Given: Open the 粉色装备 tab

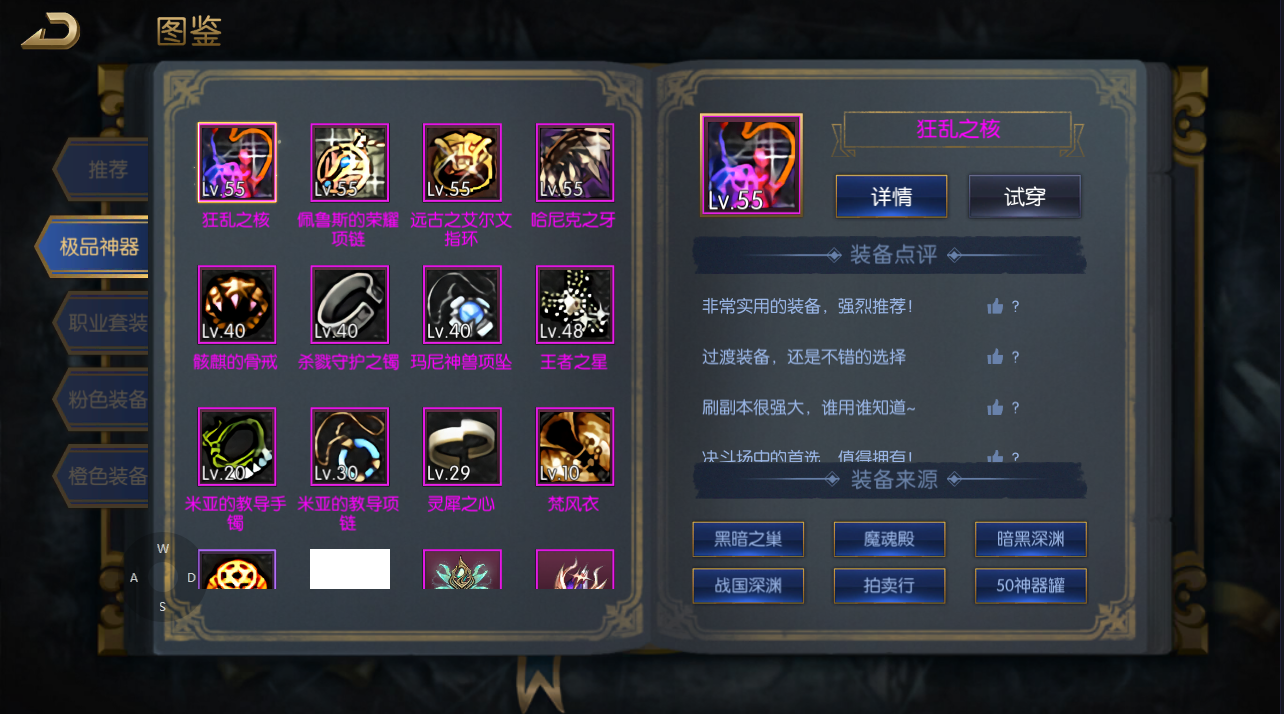Looking at the screenshot, I should click(103, 400).
